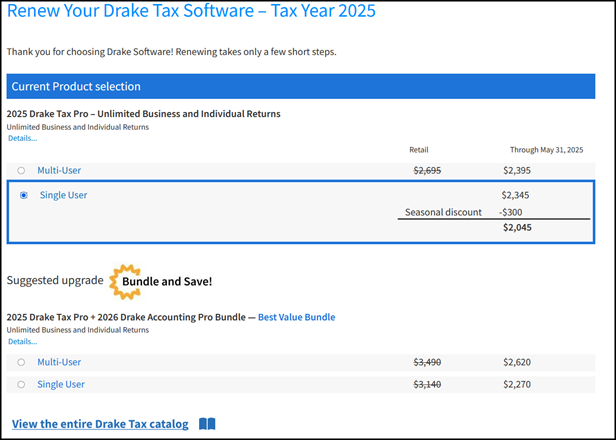The image size is (616, 440).
Task: Click the Retail column header
Action: pyautogui.click(x=419, y=150)
